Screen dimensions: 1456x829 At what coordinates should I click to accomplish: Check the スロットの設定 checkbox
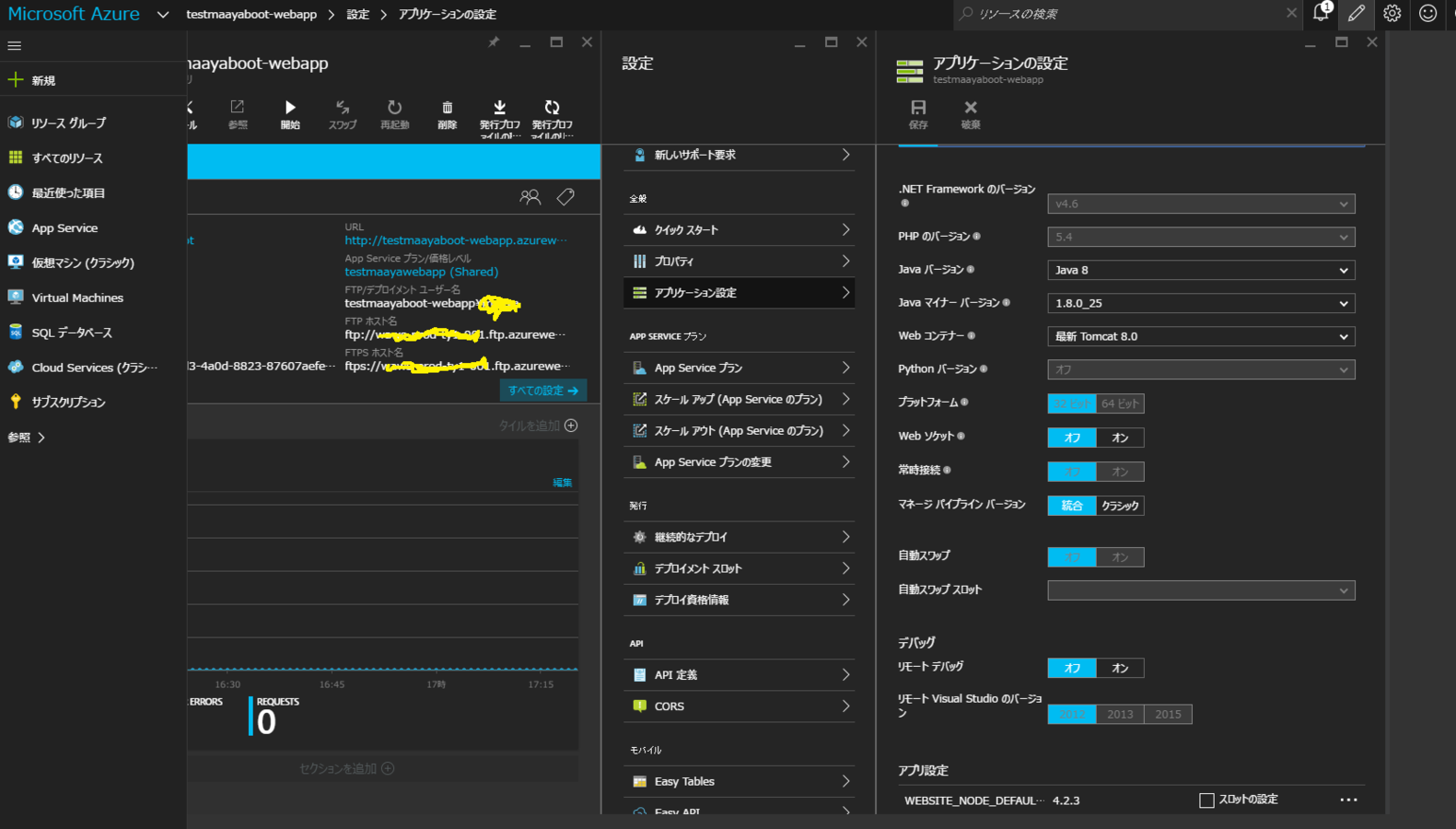tap(1206, 800)
